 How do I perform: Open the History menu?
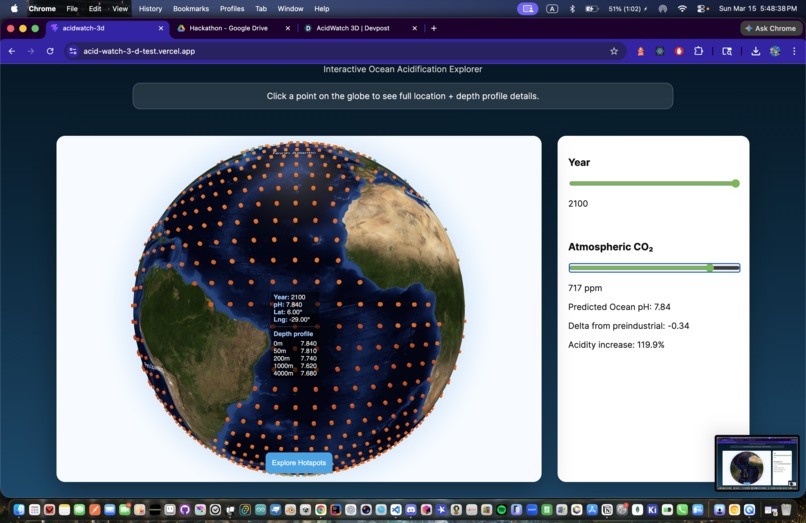click(150, 9)
